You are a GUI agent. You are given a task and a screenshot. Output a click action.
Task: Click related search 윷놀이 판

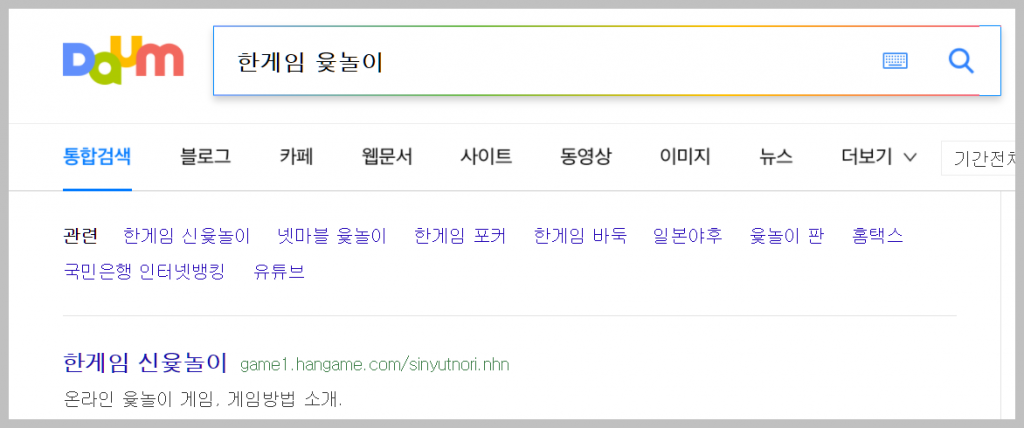pyautogui.click(x=787, y=236)
